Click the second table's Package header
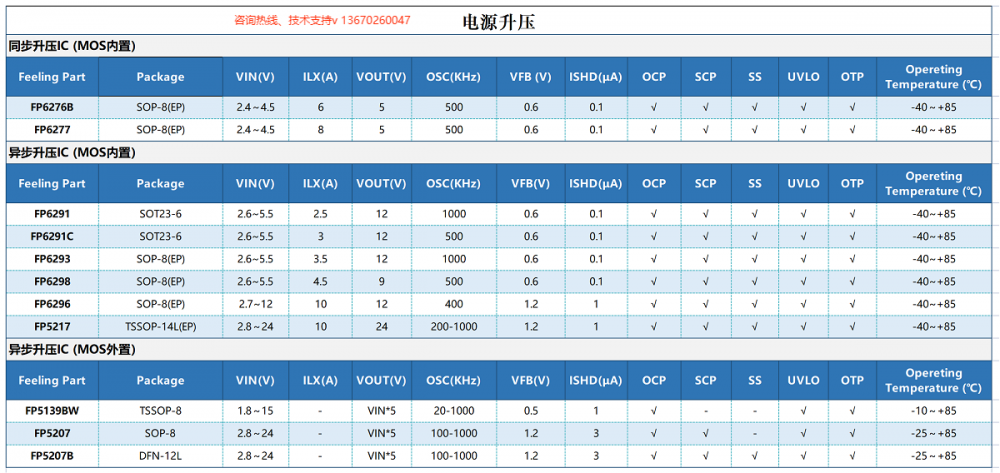The height and width of the screenshot is (473, 1000). pos(160,184)
